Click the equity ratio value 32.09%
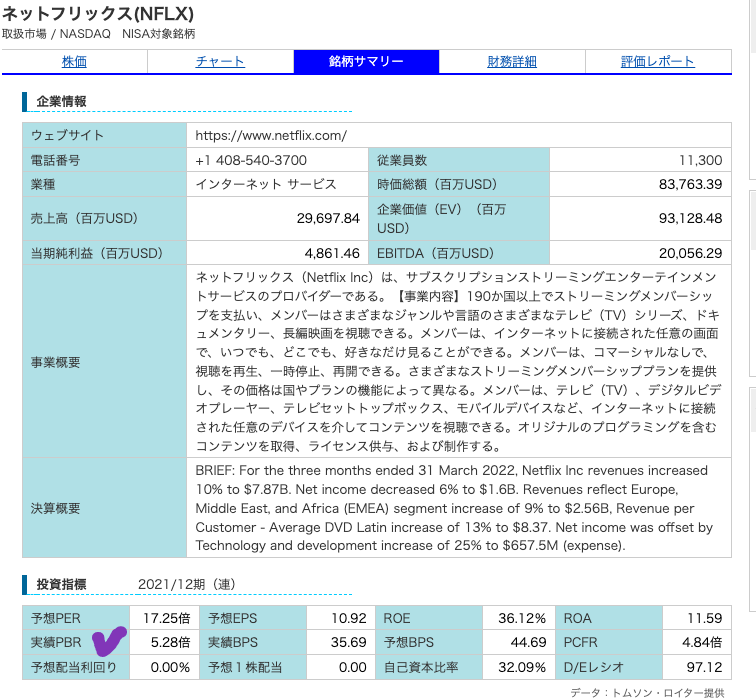756x700 pixels. (x=522, y=667)
